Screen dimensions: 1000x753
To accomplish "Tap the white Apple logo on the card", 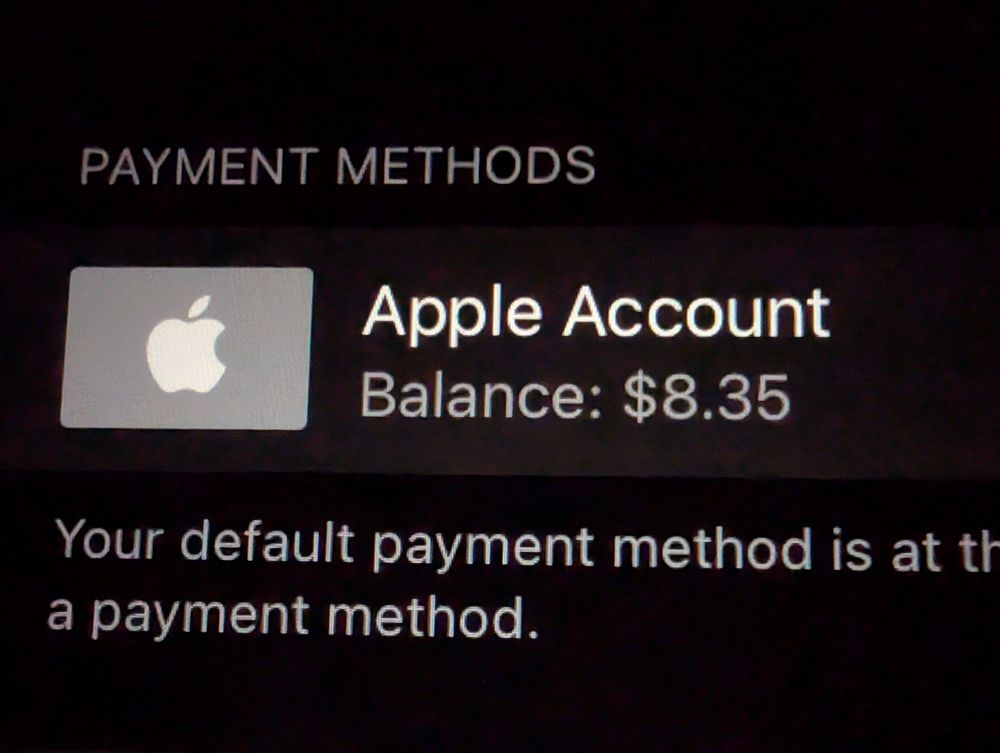I will [x=186, y=345].
